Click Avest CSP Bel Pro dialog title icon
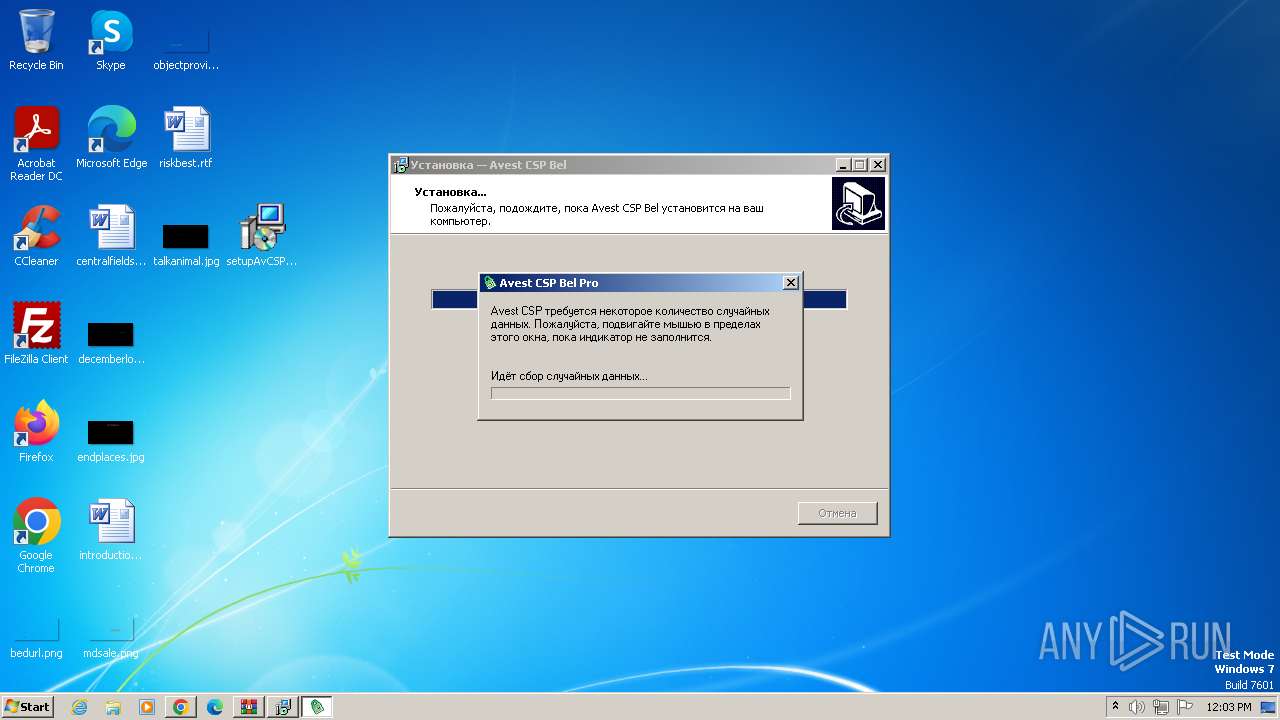The image size is (1280, 720). pos(490,283)
